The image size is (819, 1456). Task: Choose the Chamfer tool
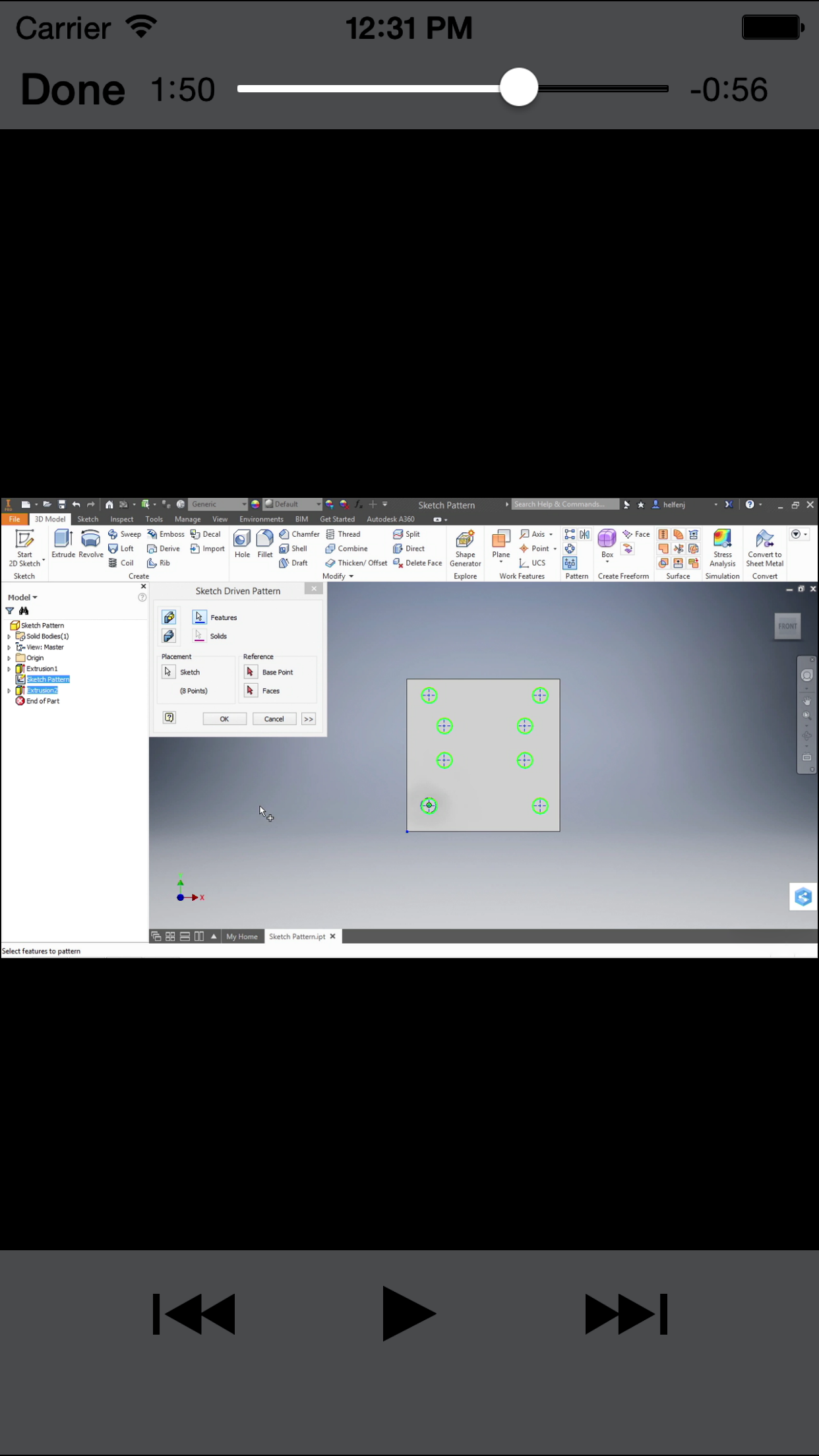299,534
